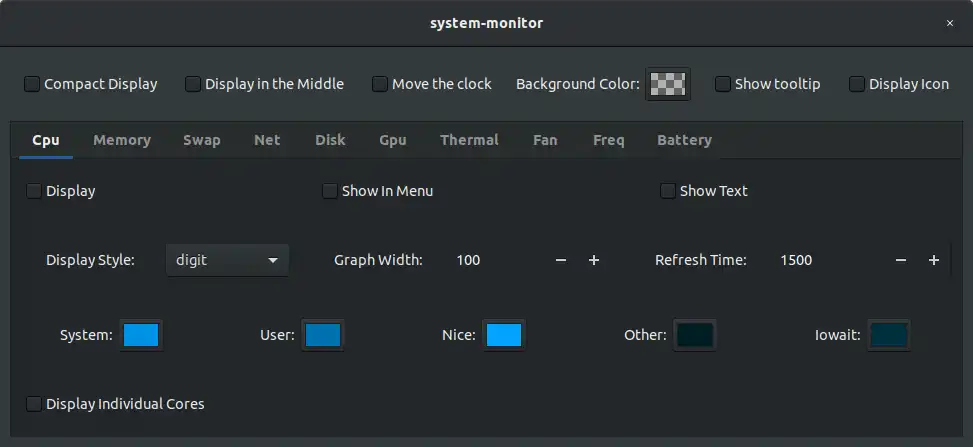Select the Battery tab
The width and height of the screenshot is (973, 447).
point(684,140)
